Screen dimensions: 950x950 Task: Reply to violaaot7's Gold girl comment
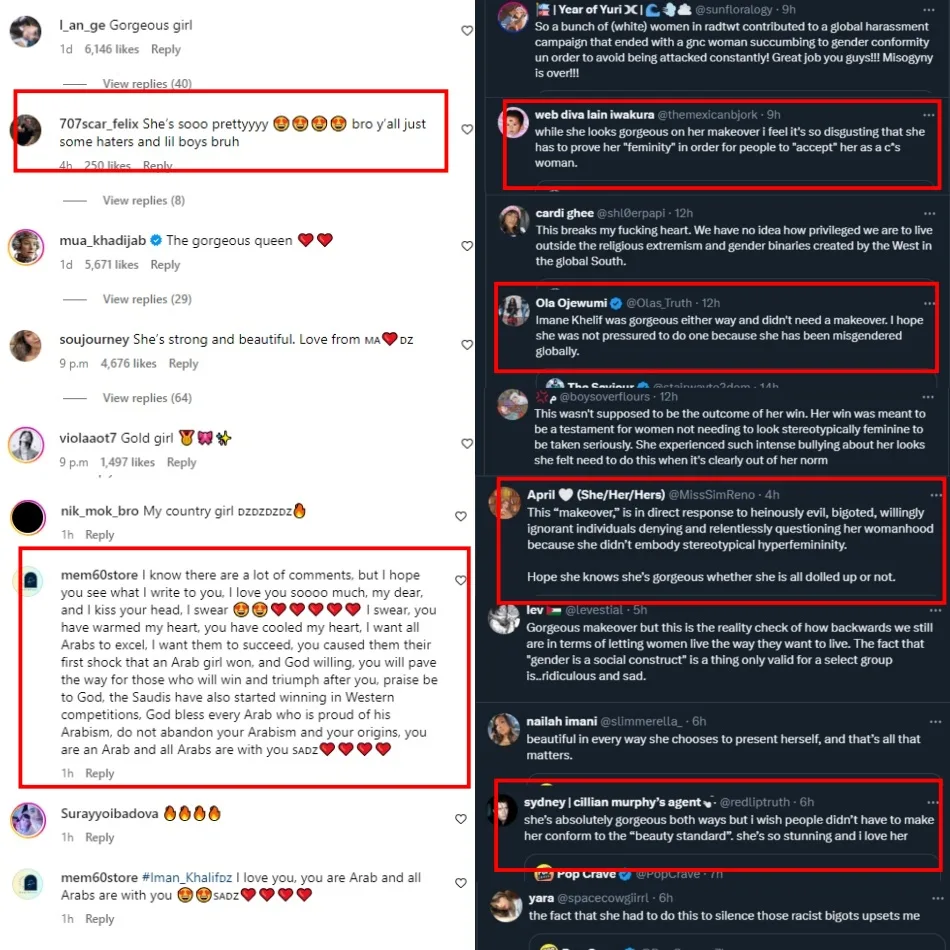181,462
